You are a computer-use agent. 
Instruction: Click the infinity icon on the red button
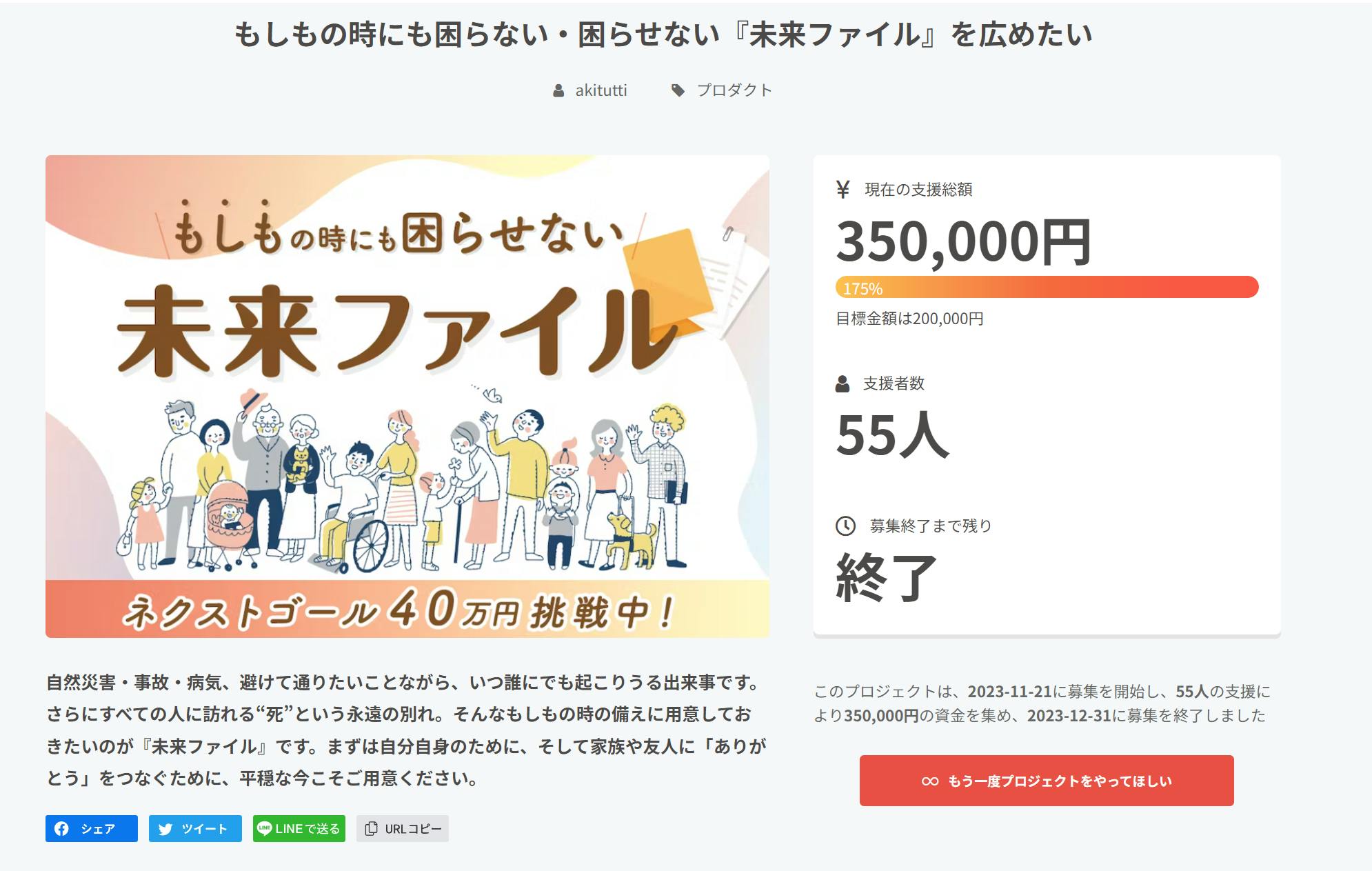pos(929,781)
